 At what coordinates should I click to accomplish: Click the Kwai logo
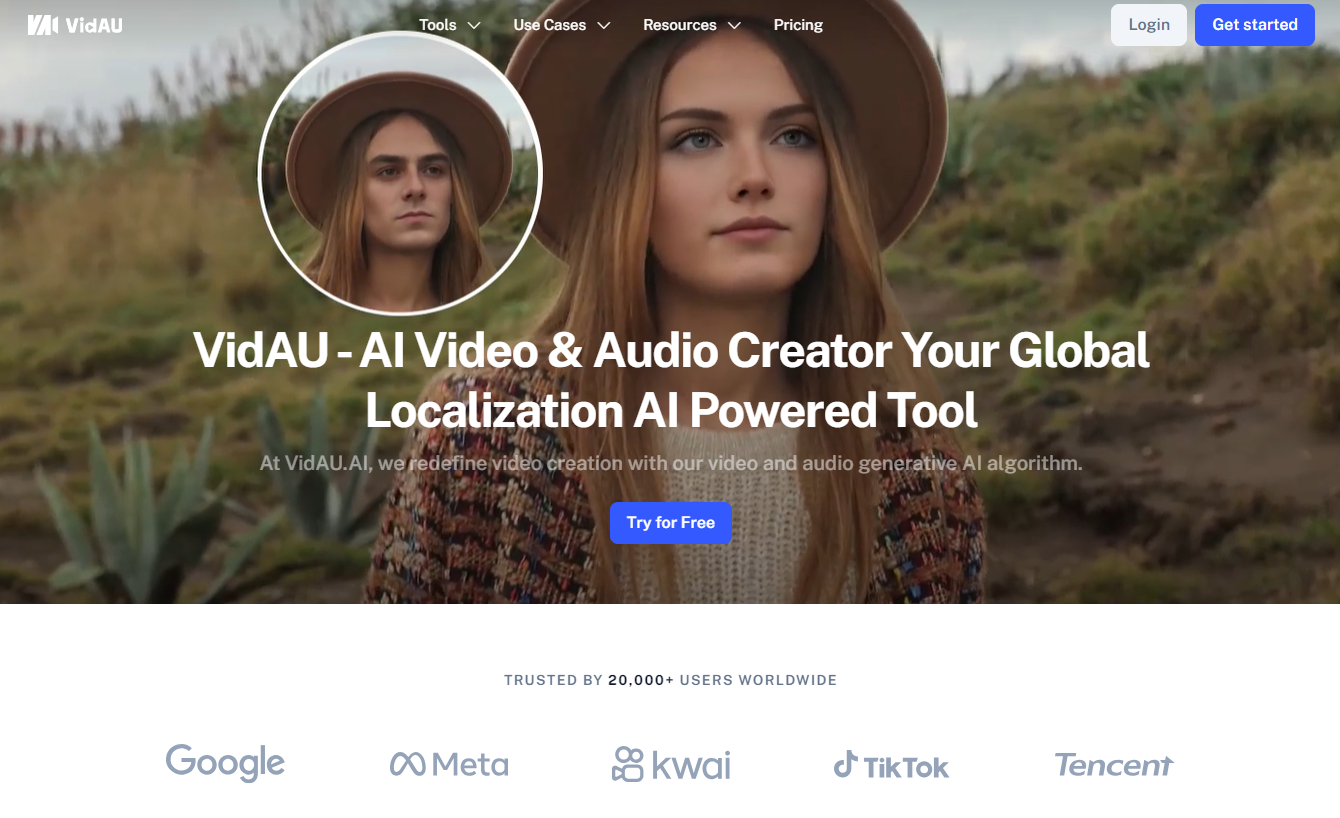(x=671, y=765)
